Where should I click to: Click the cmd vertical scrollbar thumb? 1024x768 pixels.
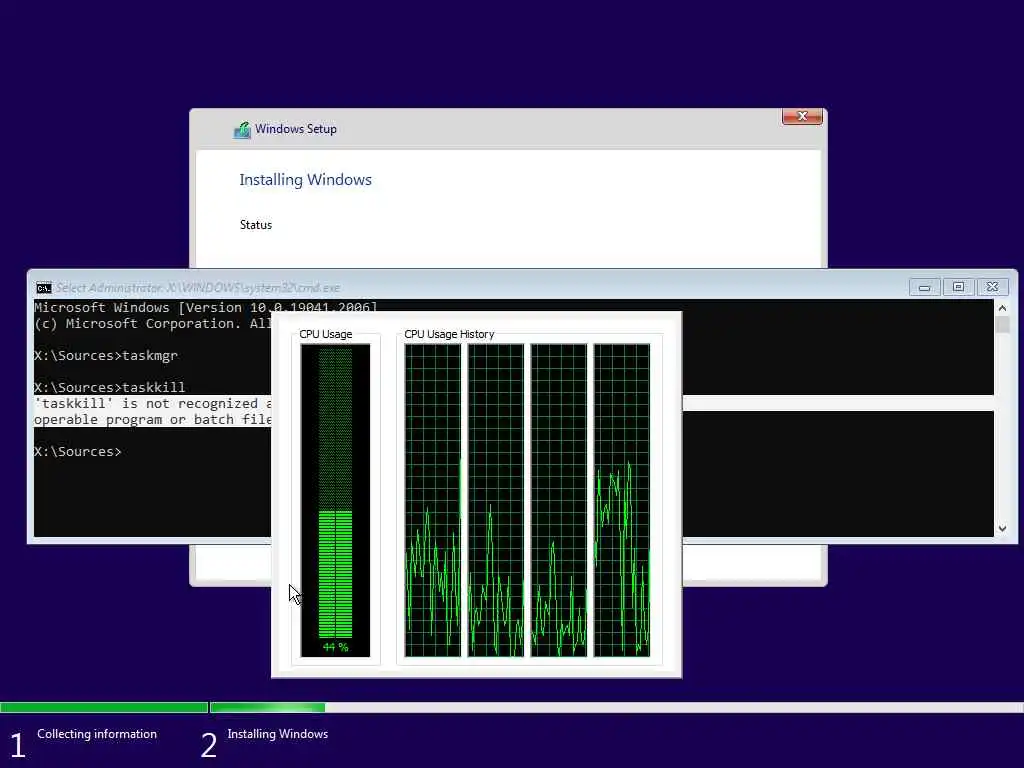[x=1002, y=325]
